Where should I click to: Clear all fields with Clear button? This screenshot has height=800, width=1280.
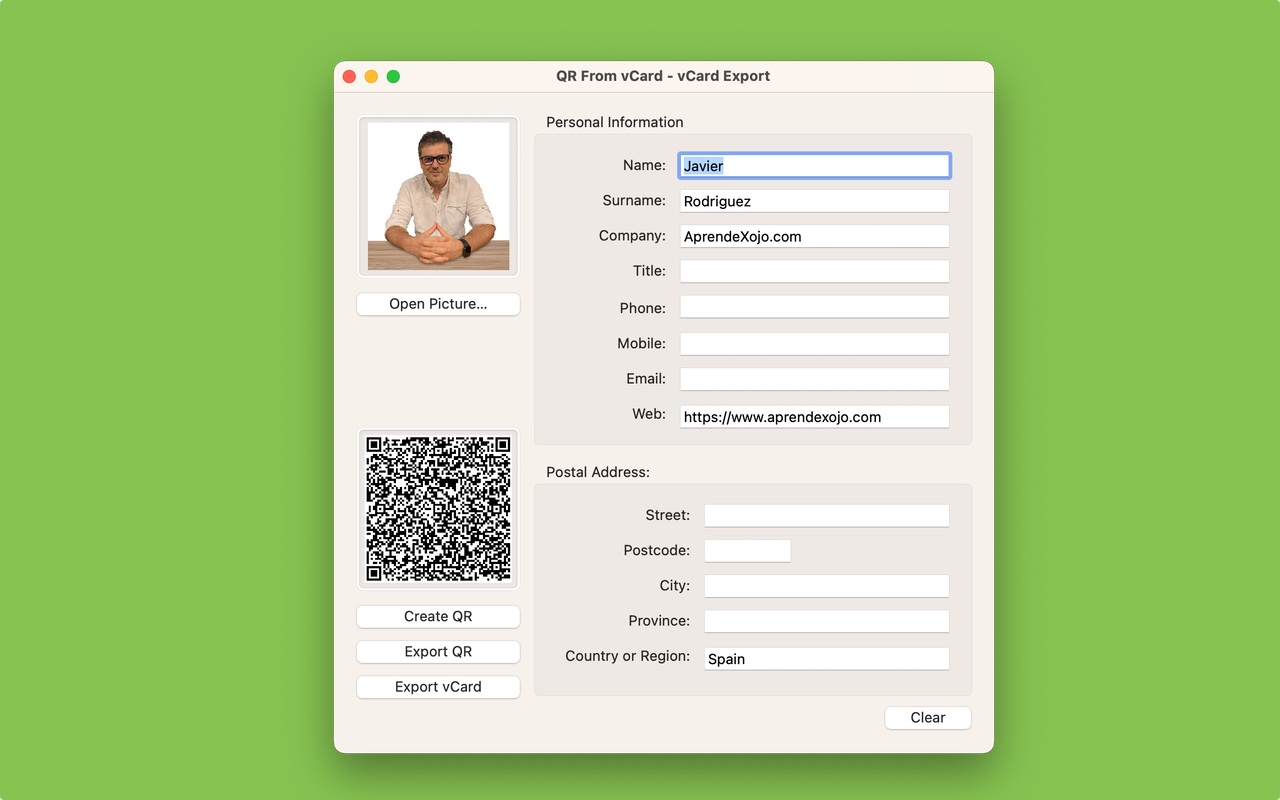click(928, 717)
